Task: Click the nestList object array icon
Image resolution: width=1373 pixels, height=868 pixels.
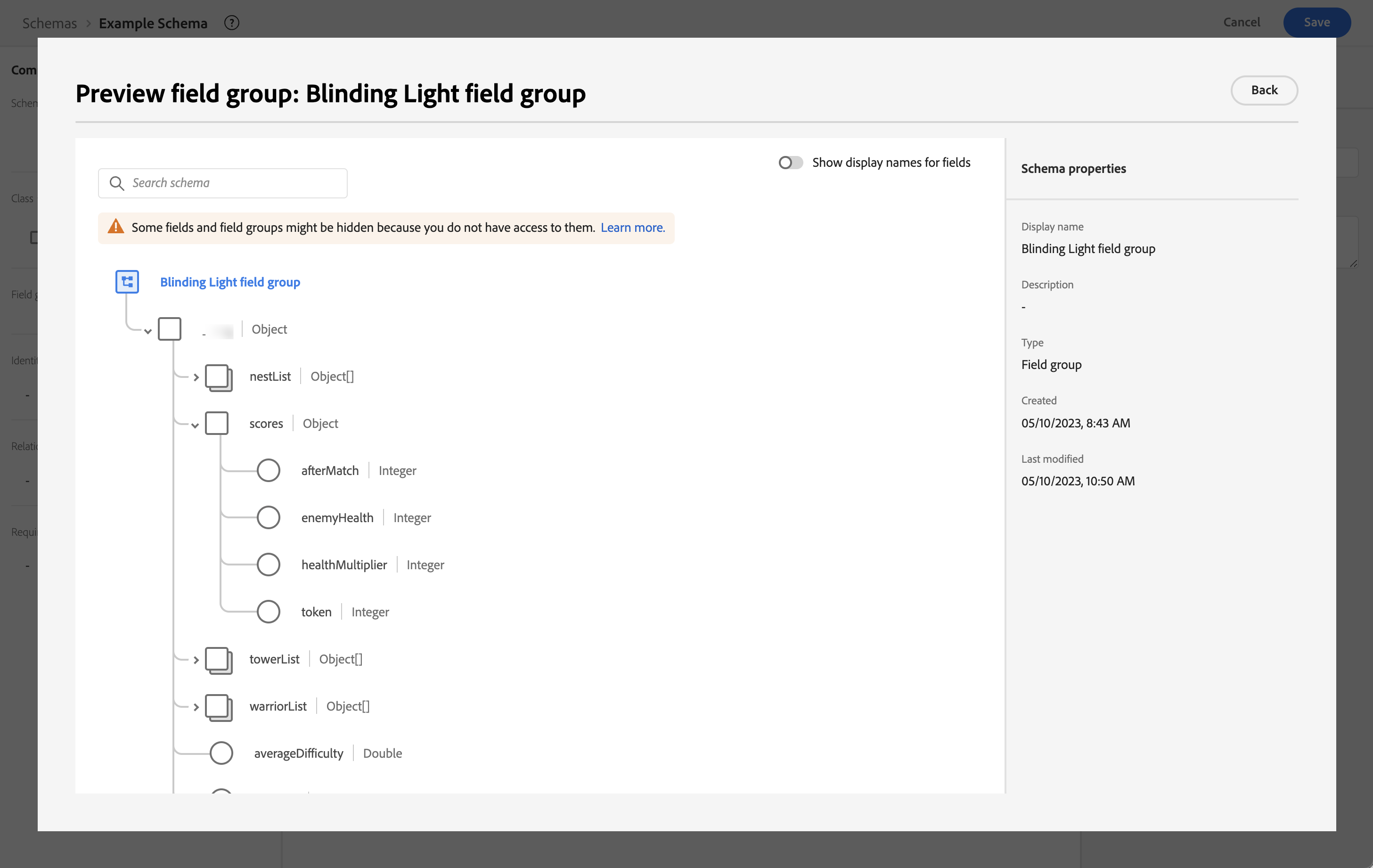Action: click(x=218, y=377)
